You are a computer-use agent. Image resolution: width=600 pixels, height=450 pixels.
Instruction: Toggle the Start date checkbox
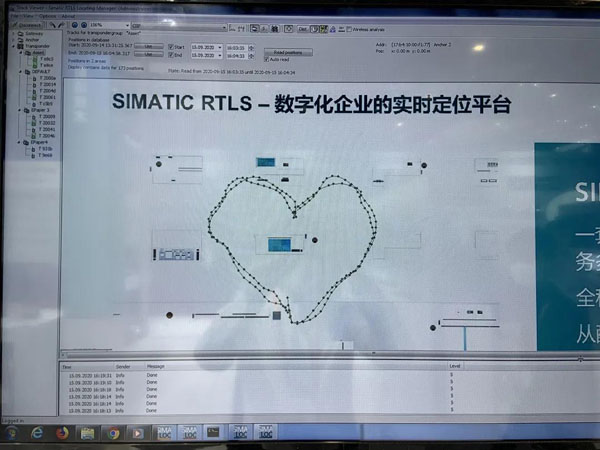pyautogui.click(x=171, y=46)
